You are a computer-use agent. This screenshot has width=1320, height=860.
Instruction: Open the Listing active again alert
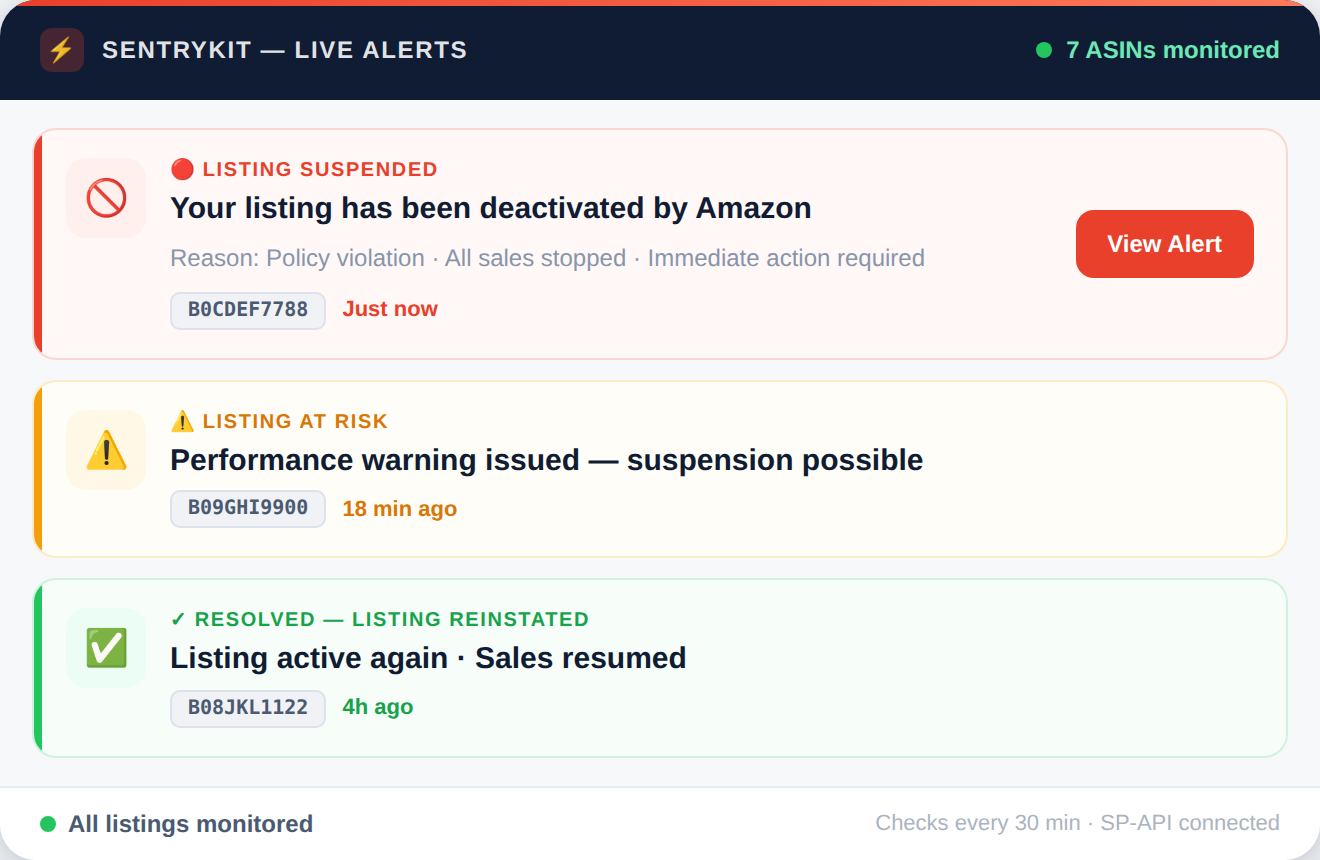(428, 658)
